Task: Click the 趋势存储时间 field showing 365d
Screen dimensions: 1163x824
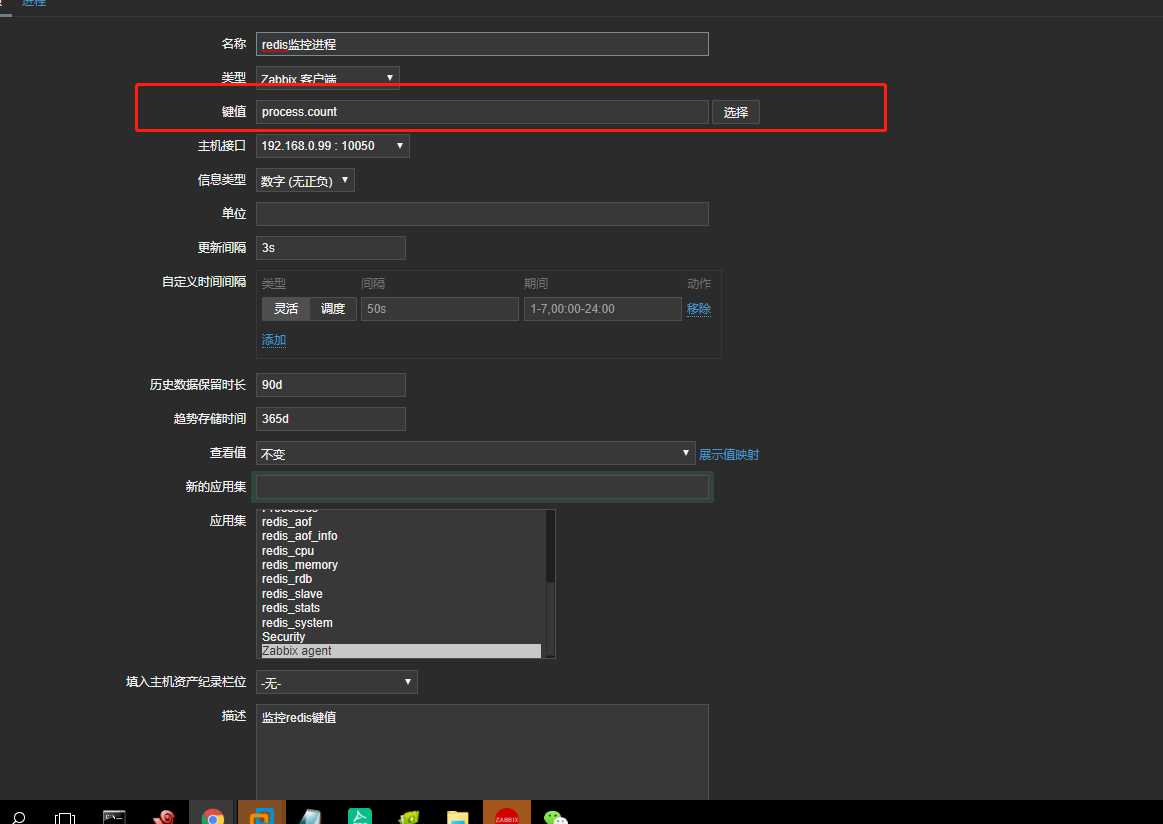Action: pyautogui.click(x=331, y=418)
